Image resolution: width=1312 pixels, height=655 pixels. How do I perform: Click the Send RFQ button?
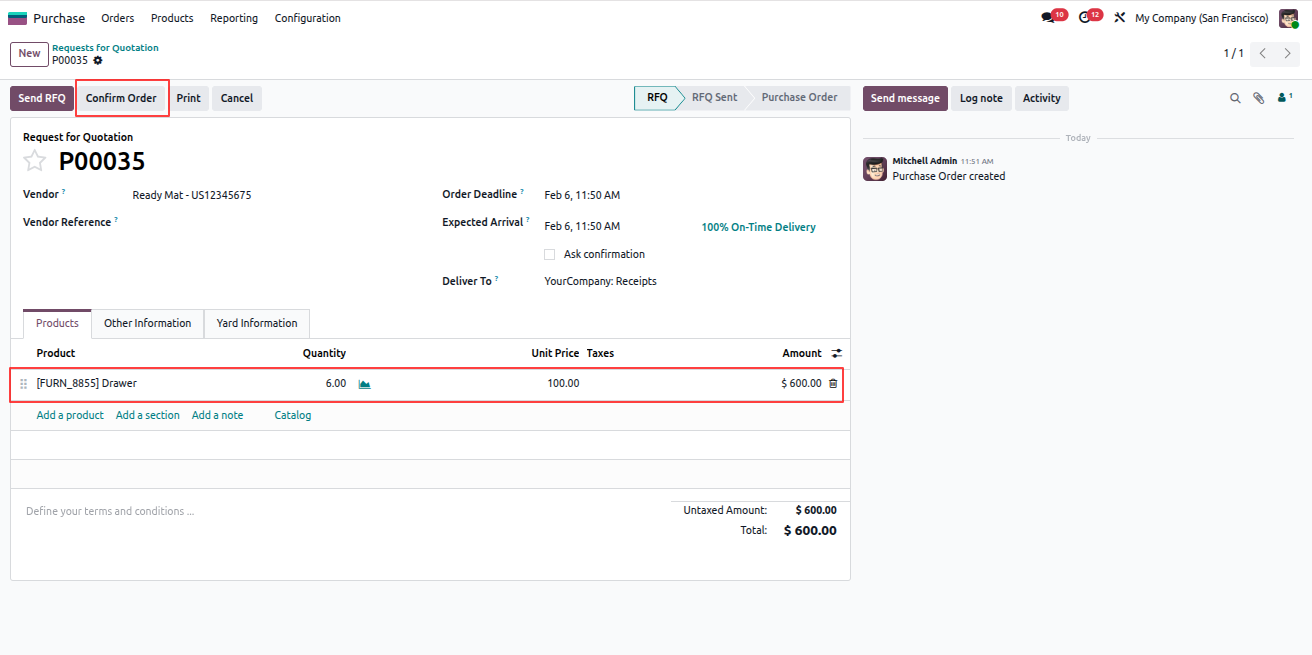click(42, 98)
